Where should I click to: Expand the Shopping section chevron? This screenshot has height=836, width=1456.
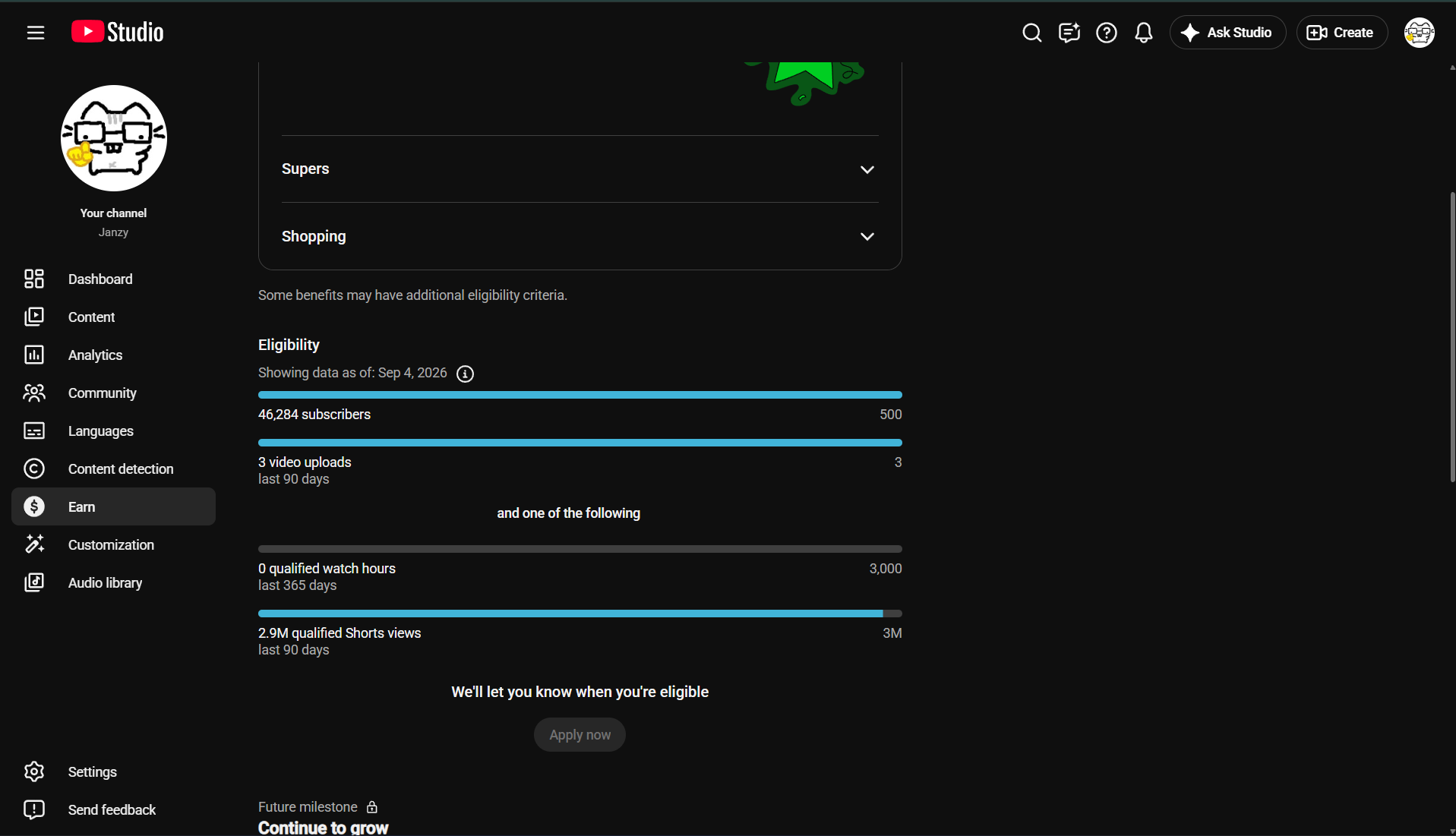(867, 236)
